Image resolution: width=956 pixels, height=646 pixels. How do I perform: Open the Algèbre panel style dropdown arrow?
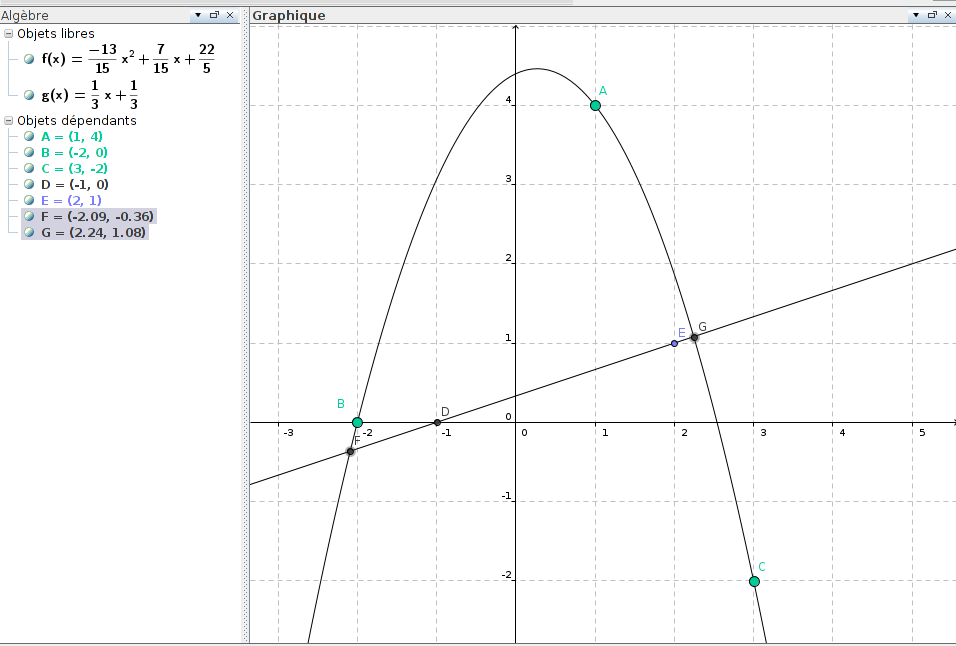[198, 15]
